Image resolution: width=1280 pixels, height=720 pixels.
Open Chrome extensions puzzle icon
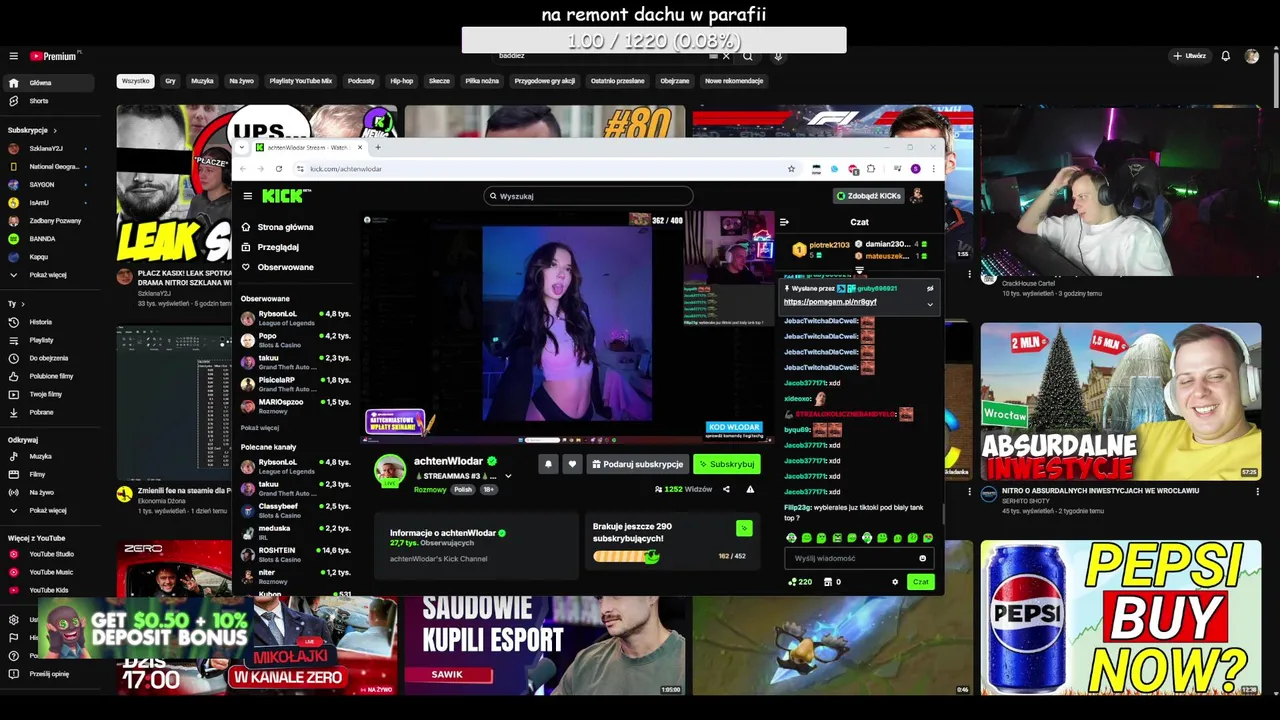tap(870, 169)
